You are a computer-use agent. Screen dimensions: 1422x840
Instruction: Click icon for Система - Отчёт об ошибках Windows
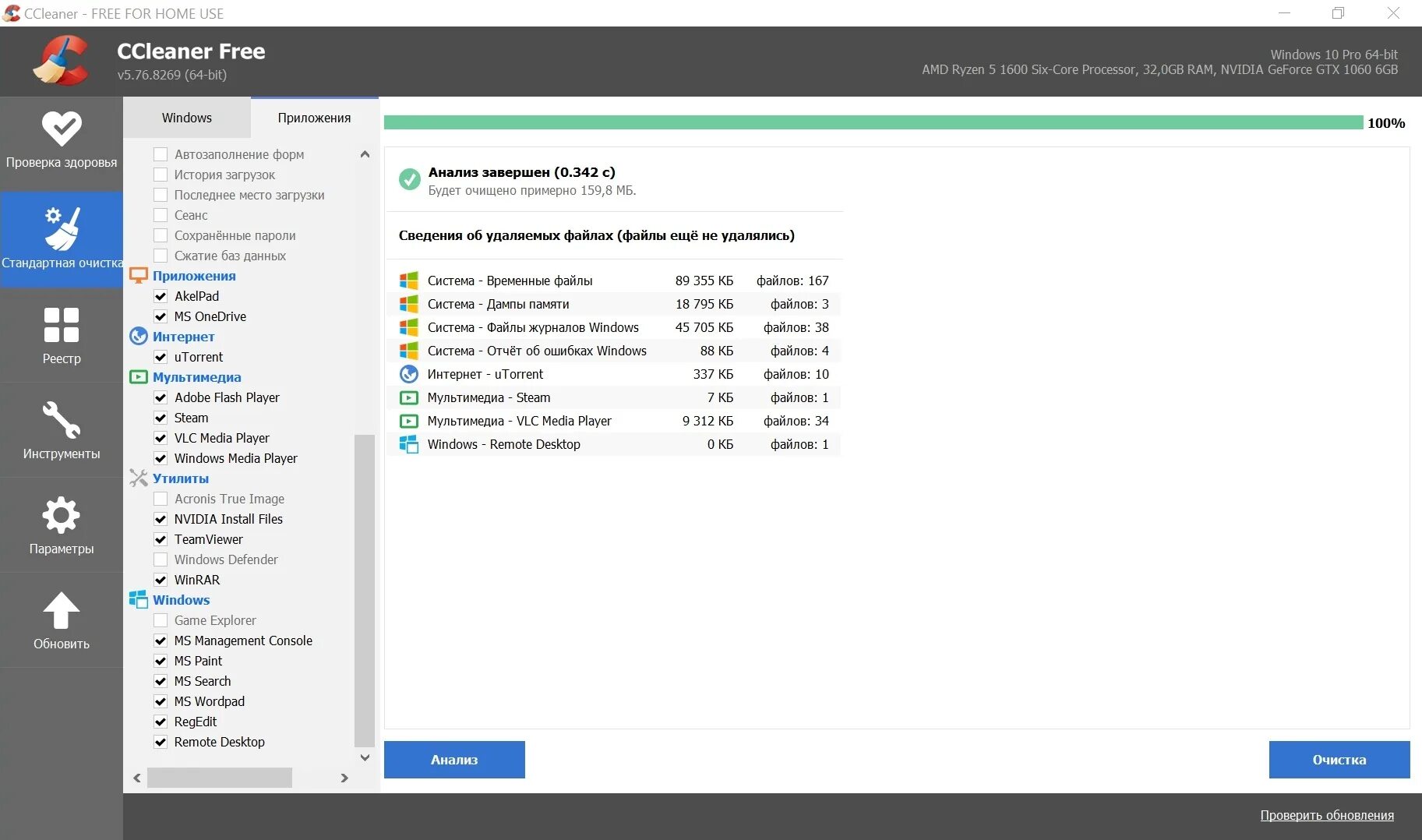tap(408, 351)
